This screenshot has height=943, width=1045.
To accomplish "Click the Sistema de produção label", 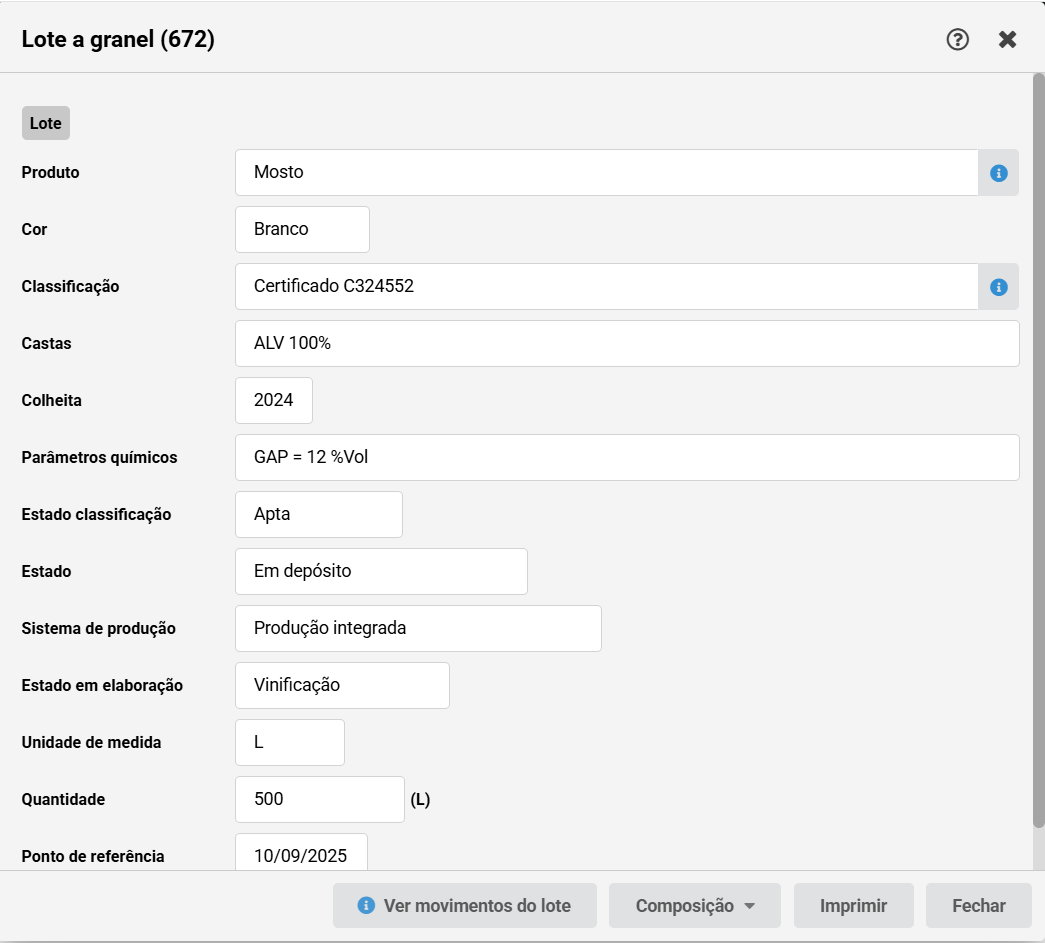I will 99,628.
